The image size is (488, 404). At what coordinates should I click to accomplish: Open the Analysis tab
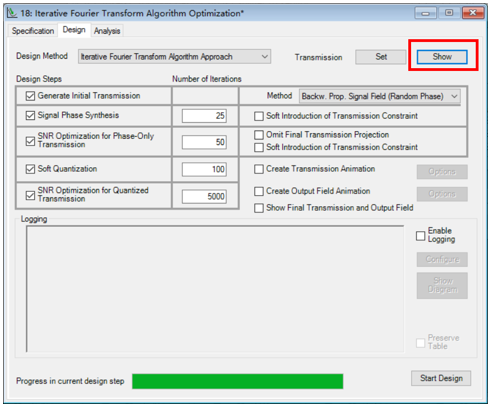coord(107,31)
